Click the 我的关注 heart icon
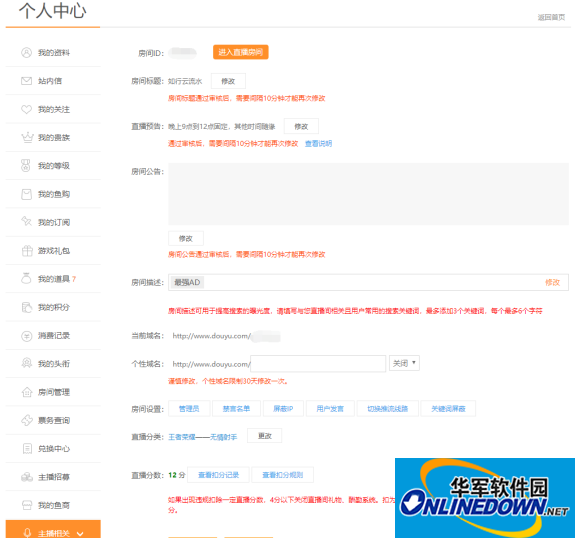The image size is (575, 538). pos(26,109)
